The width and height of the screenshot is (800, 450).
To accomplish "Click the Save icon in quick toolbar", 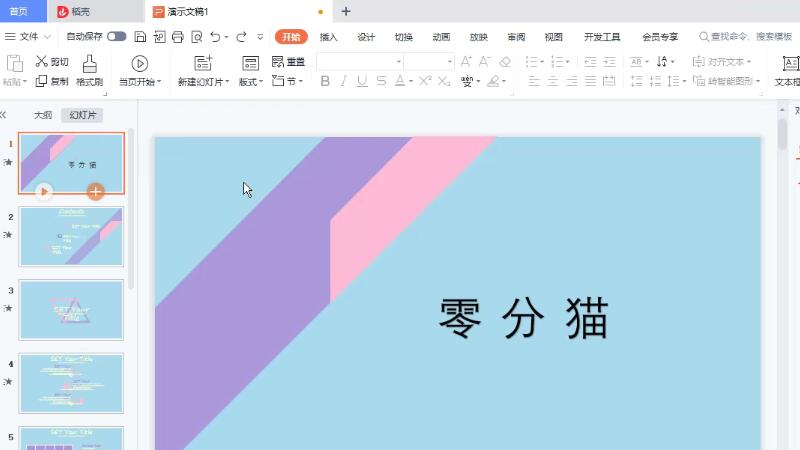I will click(x=140, y=37).
